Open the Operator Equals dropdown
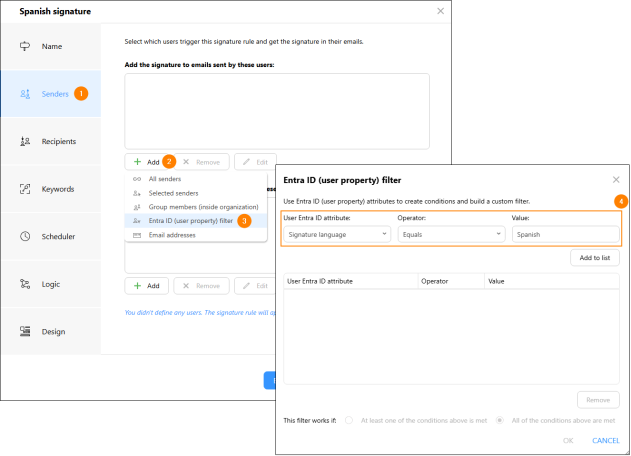The image size is (631, 456). point(451,234)
